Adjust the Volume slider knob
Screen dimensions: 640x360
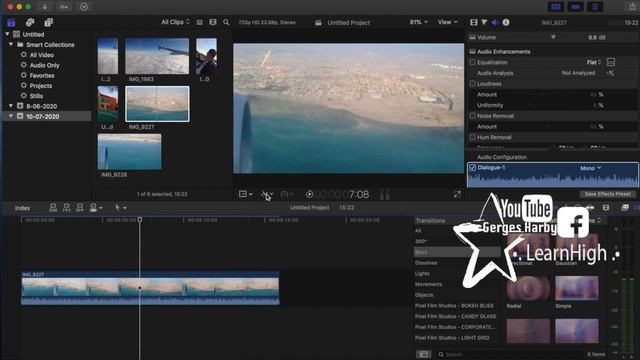(553, 37)
